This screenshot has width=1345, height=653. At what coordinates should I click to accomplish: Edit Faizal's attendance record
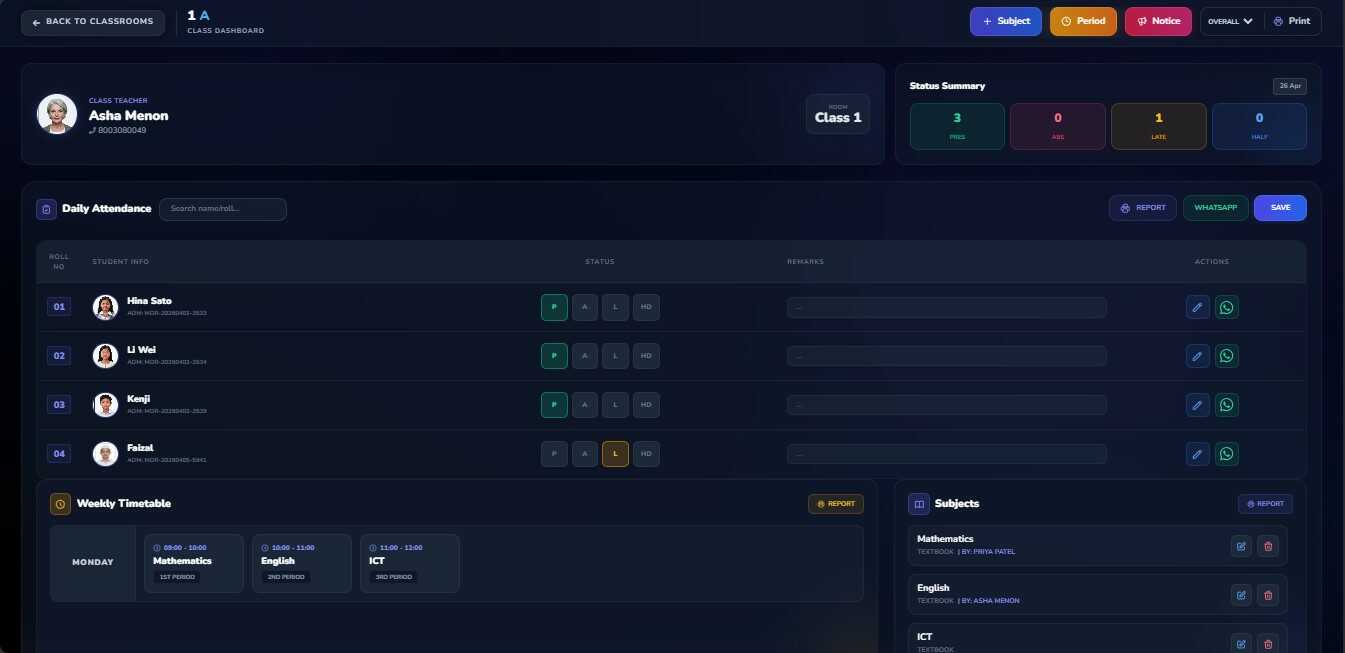[x=1197, y=454]
